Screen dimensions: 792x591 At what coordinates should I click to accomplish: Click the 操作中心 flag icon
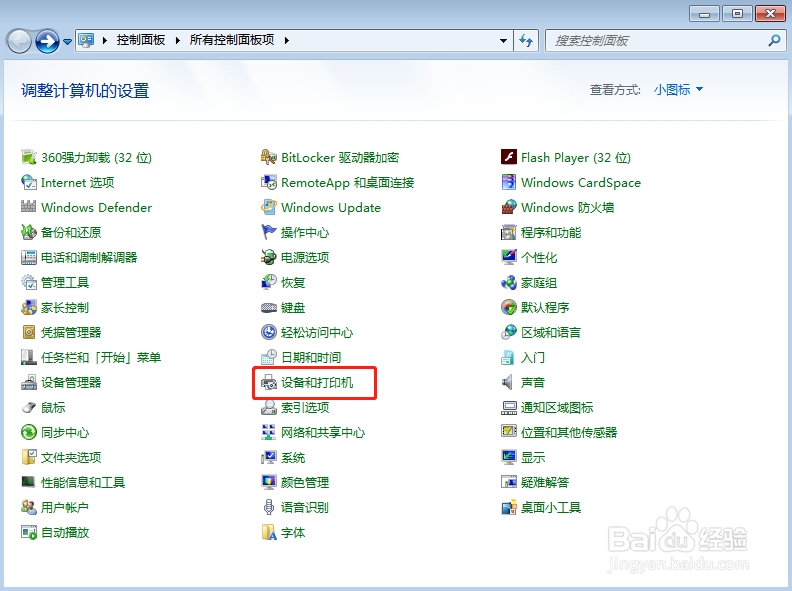tap(269, 232)
